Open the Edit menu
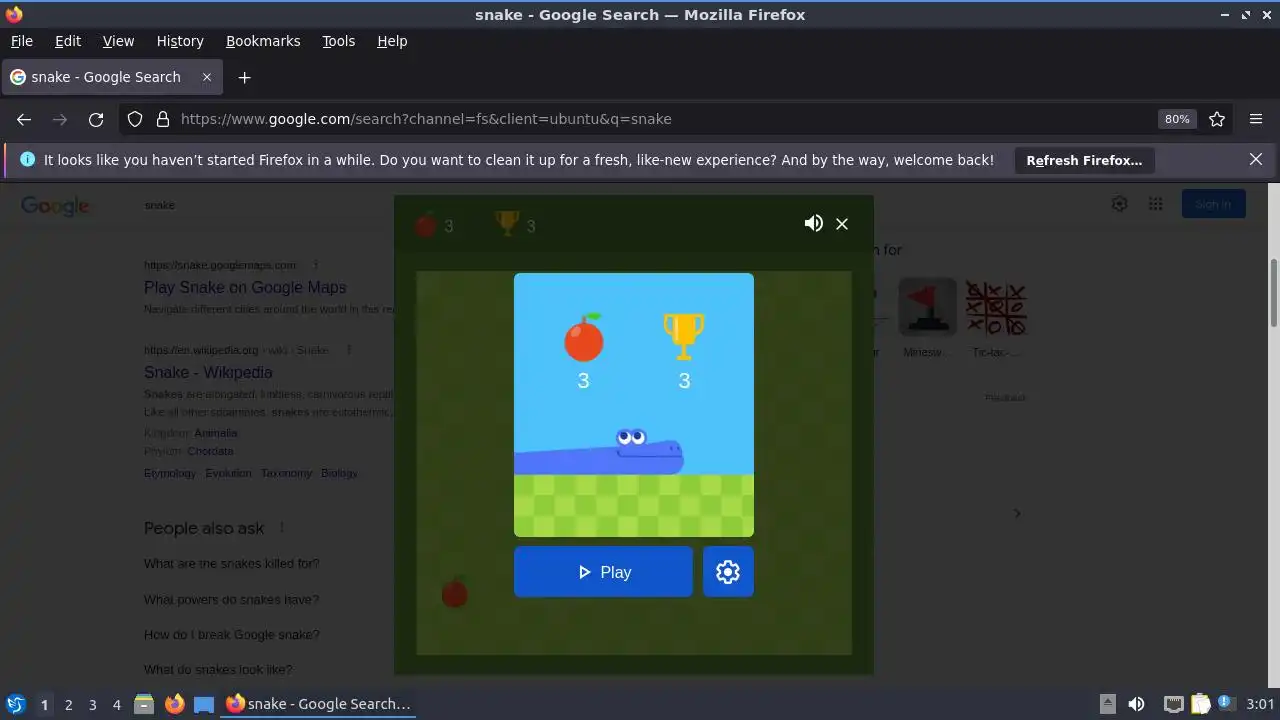This screenshot has width=1280, height=720. click(68, 41)
